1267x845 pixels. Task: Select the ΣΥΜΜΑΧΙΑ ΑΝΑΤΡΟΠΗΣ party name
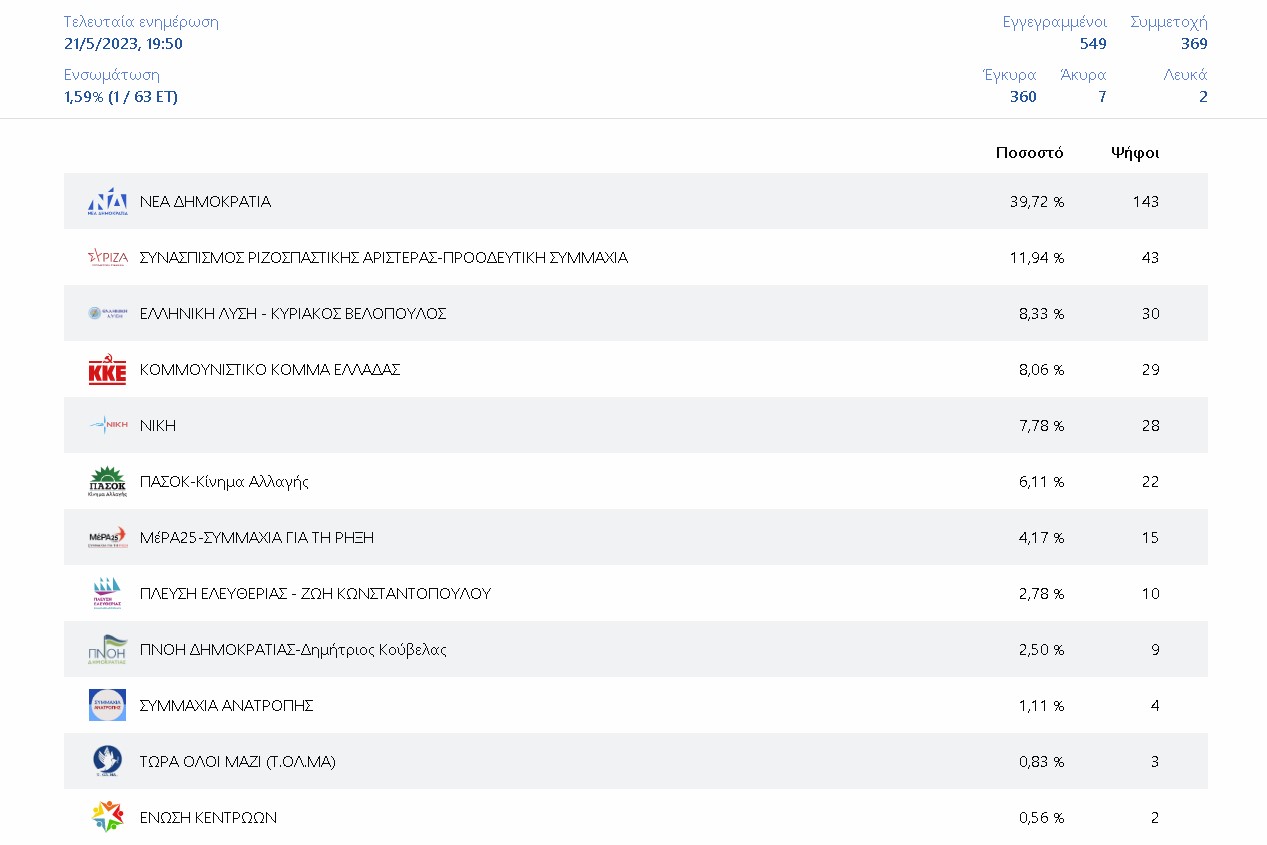(227, 705)
